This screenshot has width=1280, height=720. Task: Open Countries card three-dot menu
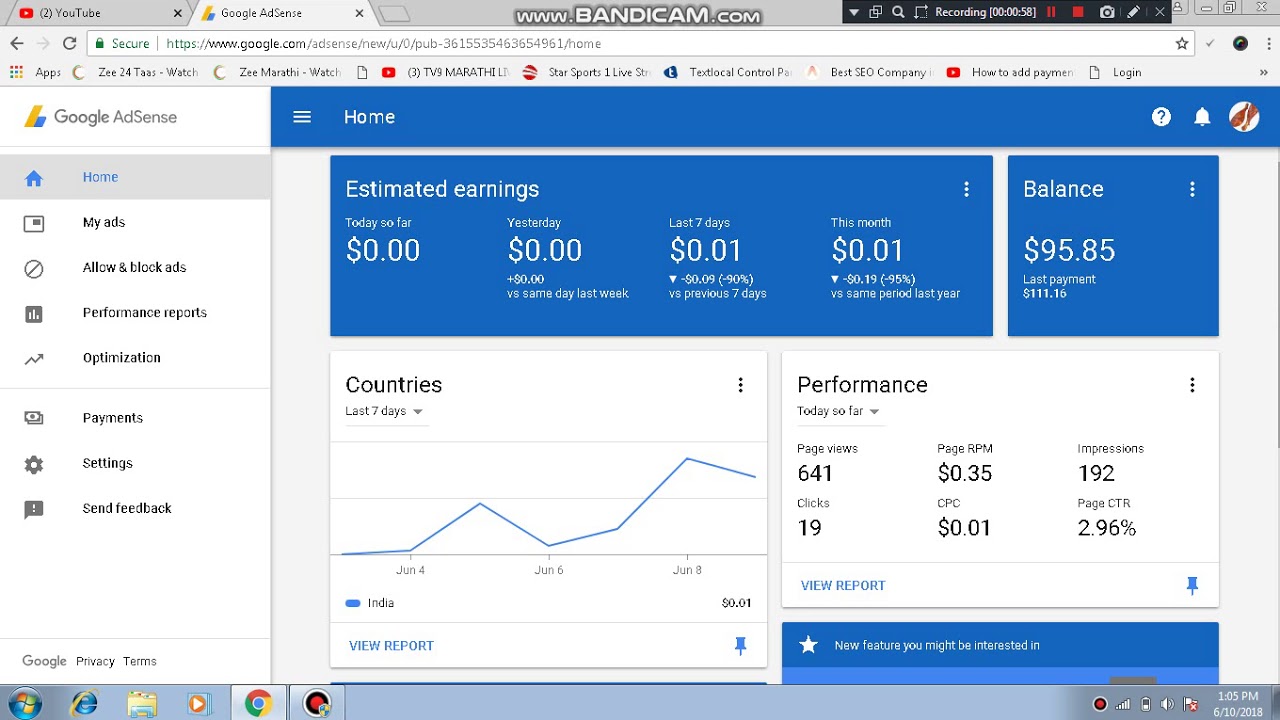tap(740, 385)
